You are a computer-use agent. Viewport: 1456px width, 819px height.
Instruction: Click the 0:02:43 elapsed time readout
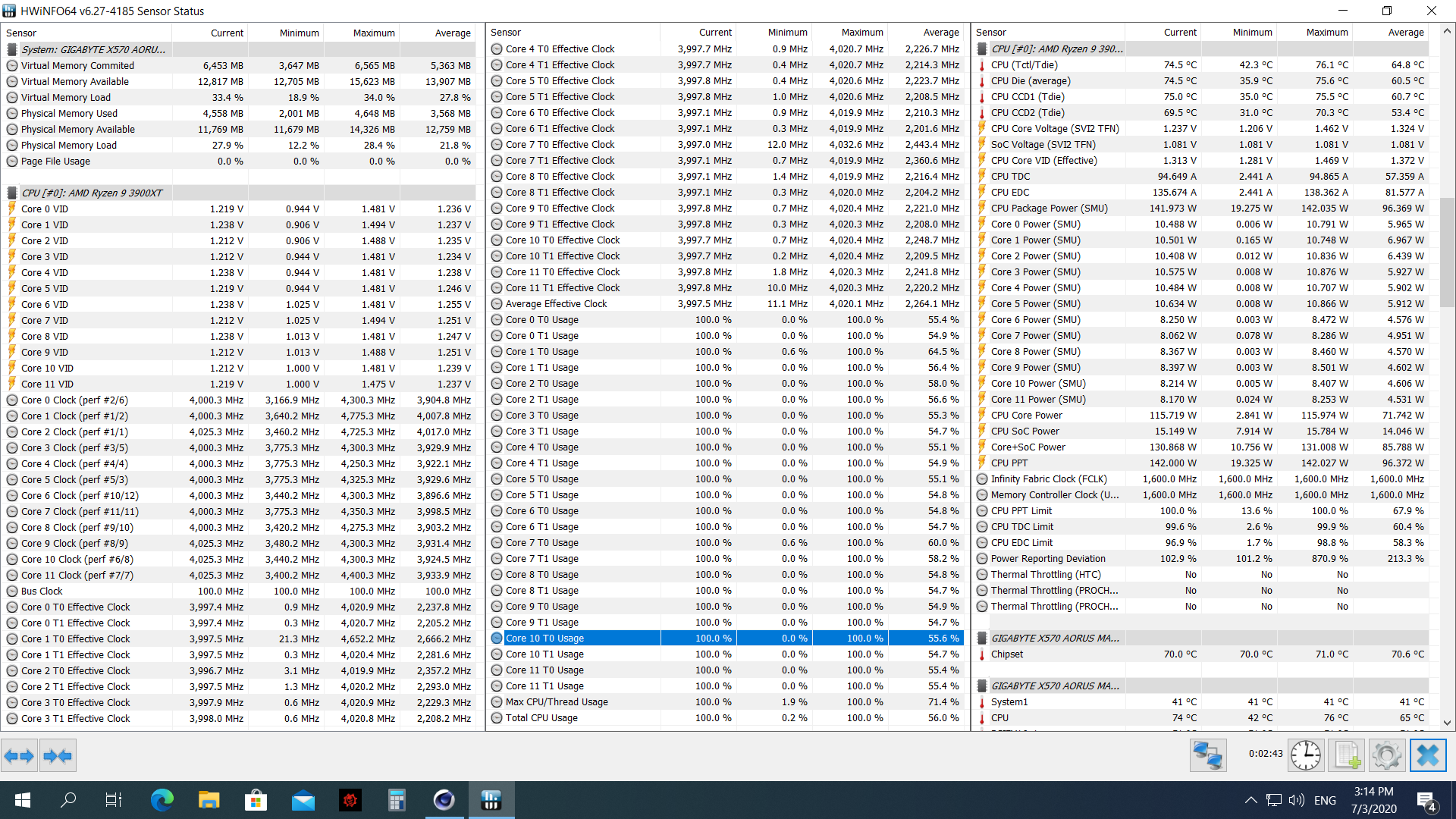pyautogui.click(x=1266, y=753)
